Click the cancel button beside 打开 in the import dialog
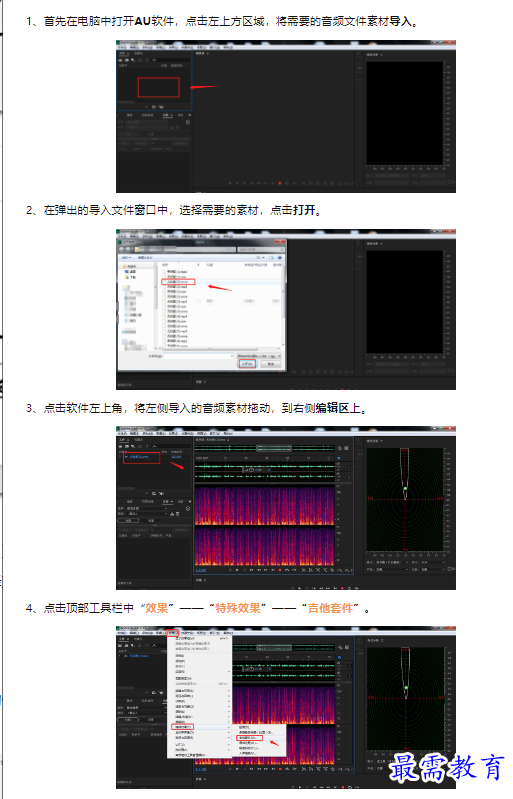The height and width of the screenshot is (799, 513). coord(271,364)
